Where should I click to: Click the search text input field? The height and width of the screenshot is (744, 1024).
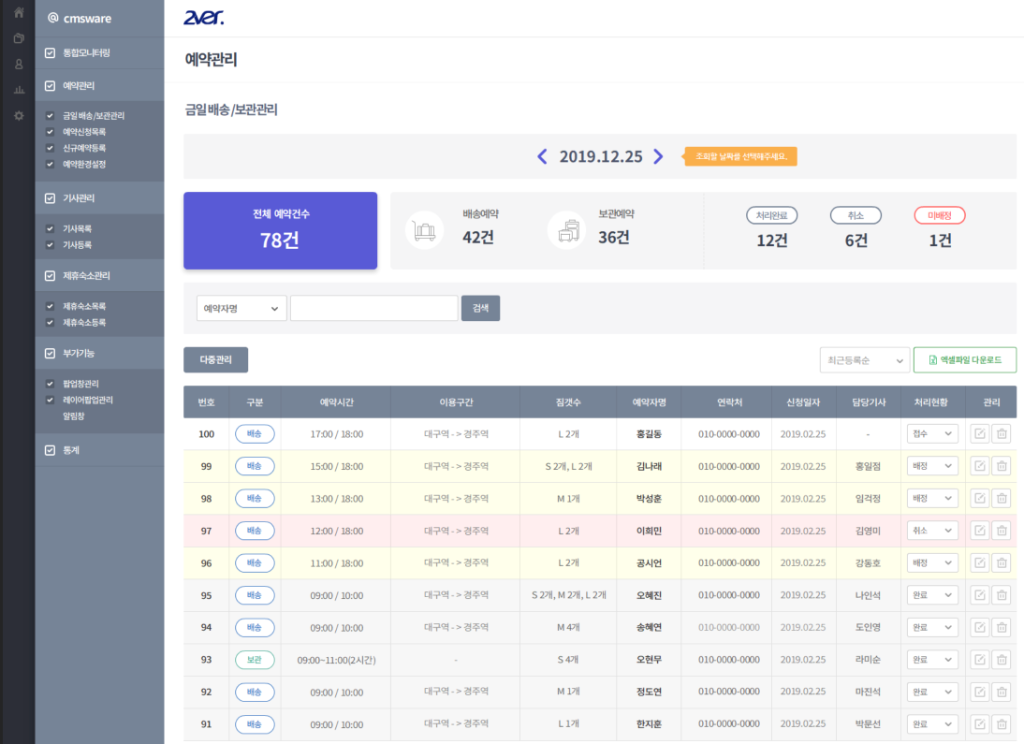click(374, 308)
